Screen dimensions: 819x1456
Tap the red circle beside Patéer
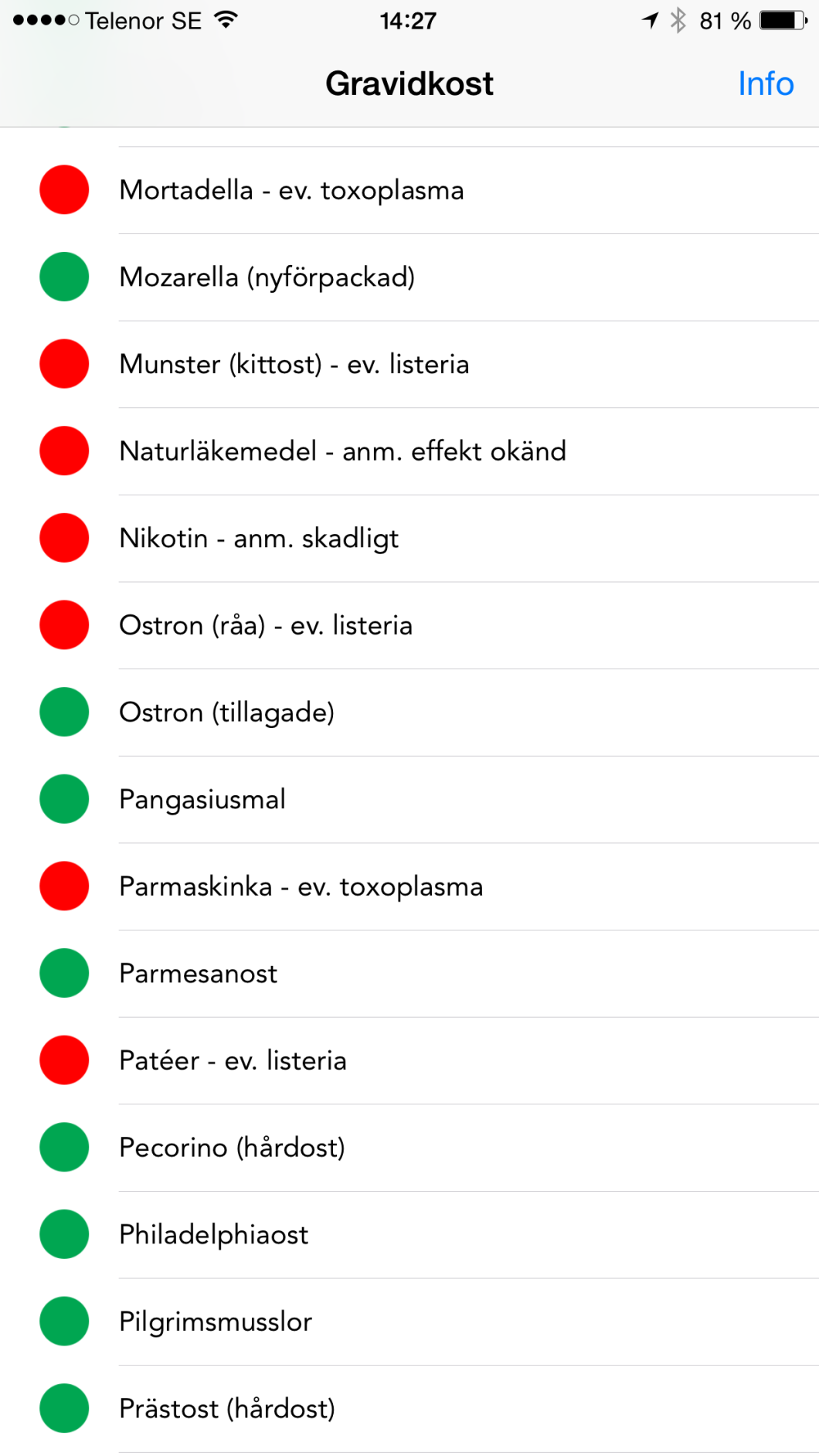coord(64,1060)
